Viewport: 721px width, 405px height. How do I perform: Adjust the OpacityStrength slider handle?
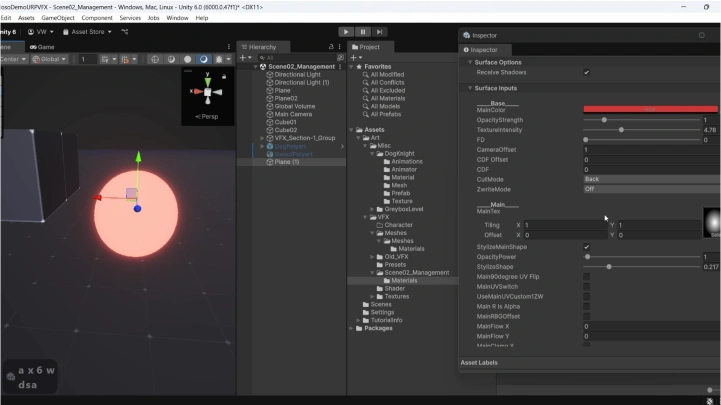[604, 120]
